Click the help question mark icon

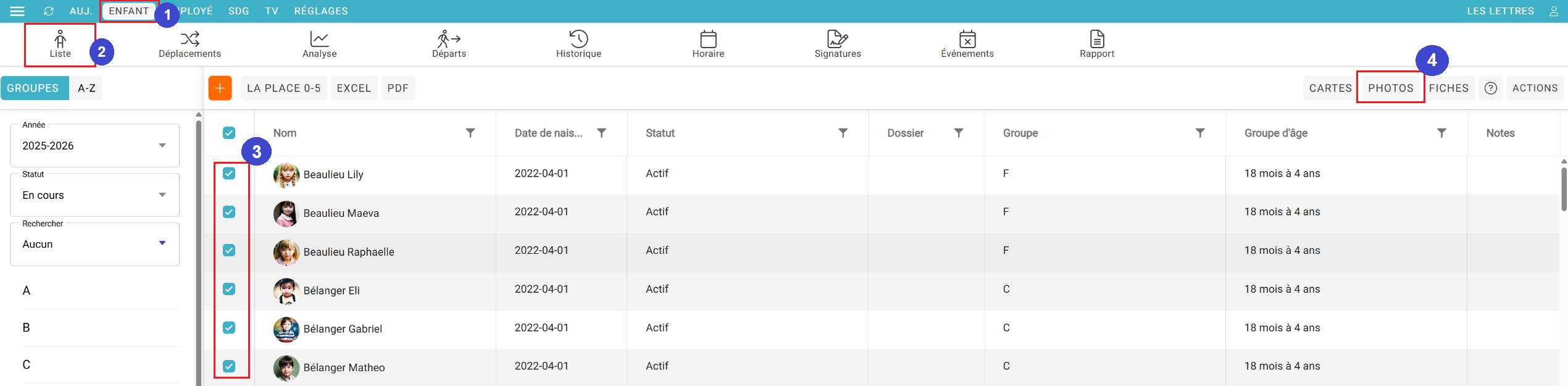(1490, 88)
